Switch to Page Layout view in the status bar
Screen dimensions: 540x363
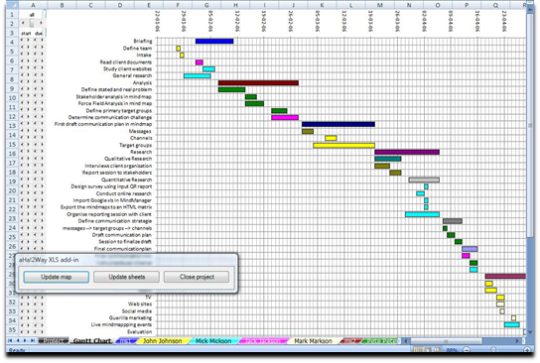[x=427, y=350]
